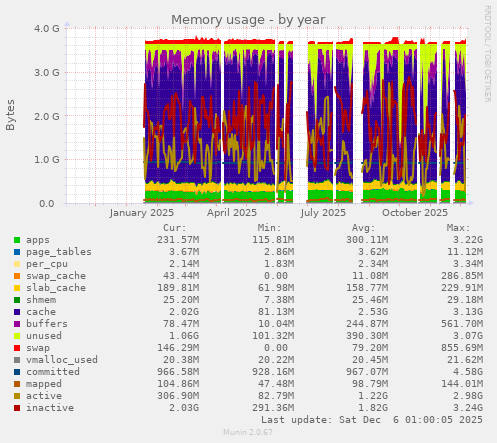Select the 'apps' legend label
Image resolution: width=497 pixels, height=443 pixels.
[x=38, y=240]
